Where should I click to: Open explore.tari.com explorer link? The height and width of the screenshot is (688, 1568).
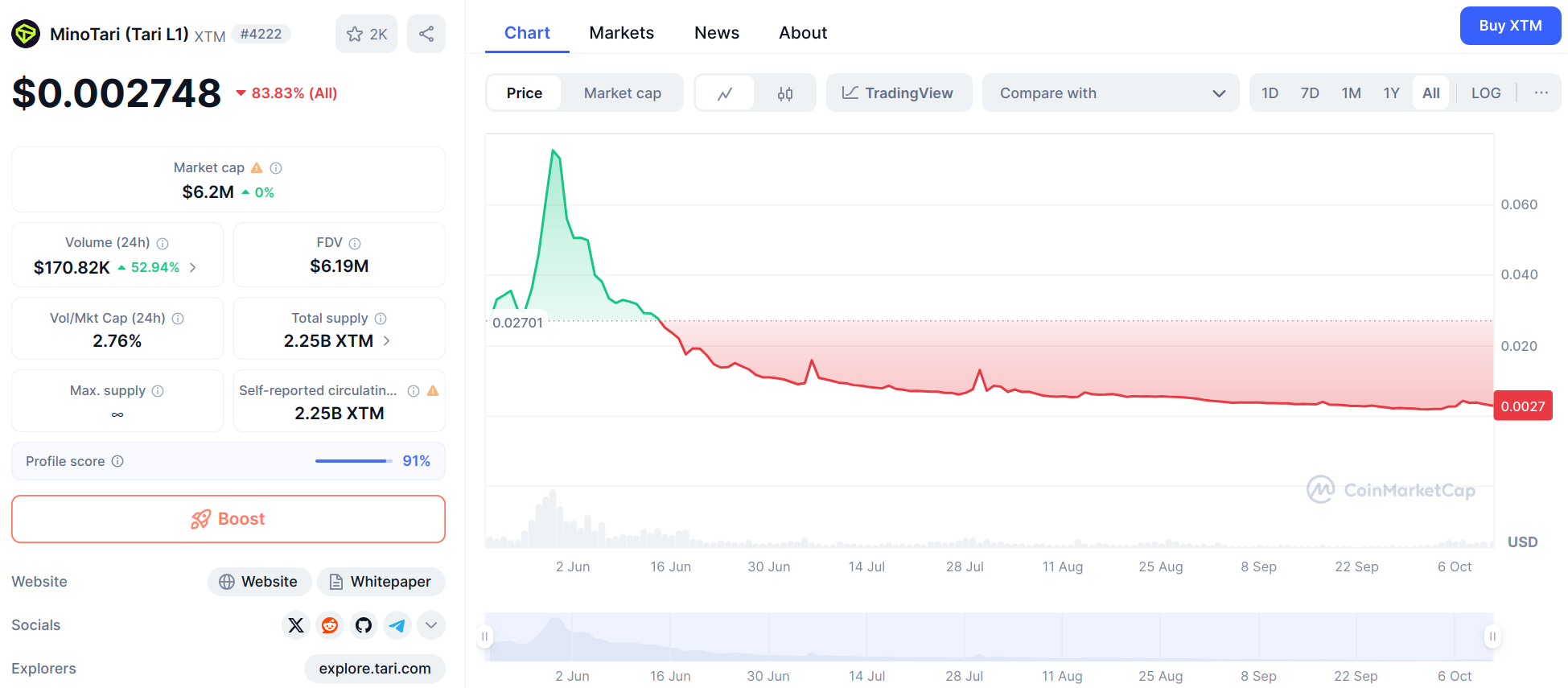375,669
